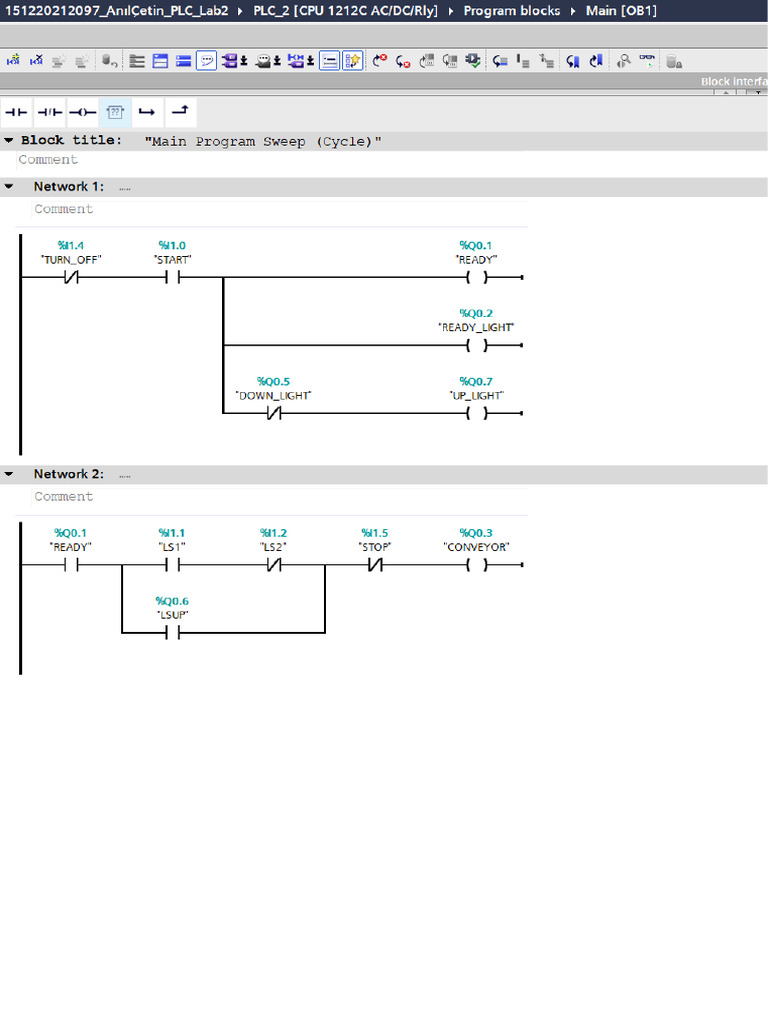Collapse Network 2

pyautogui.click(x=8, y=474)
